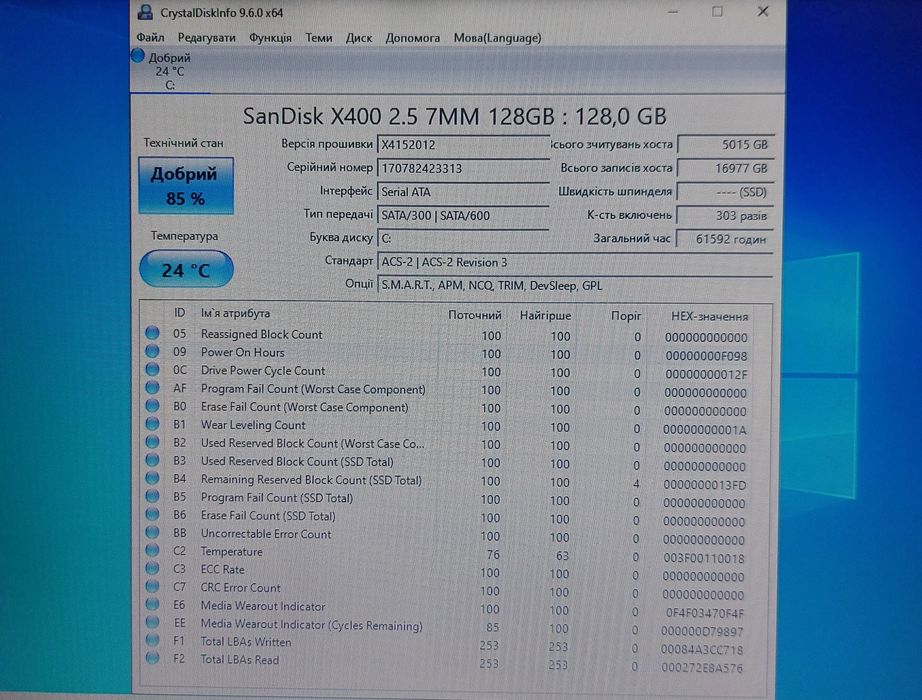
Task: Click hex value 00000000F098
Action: point(706,356)
